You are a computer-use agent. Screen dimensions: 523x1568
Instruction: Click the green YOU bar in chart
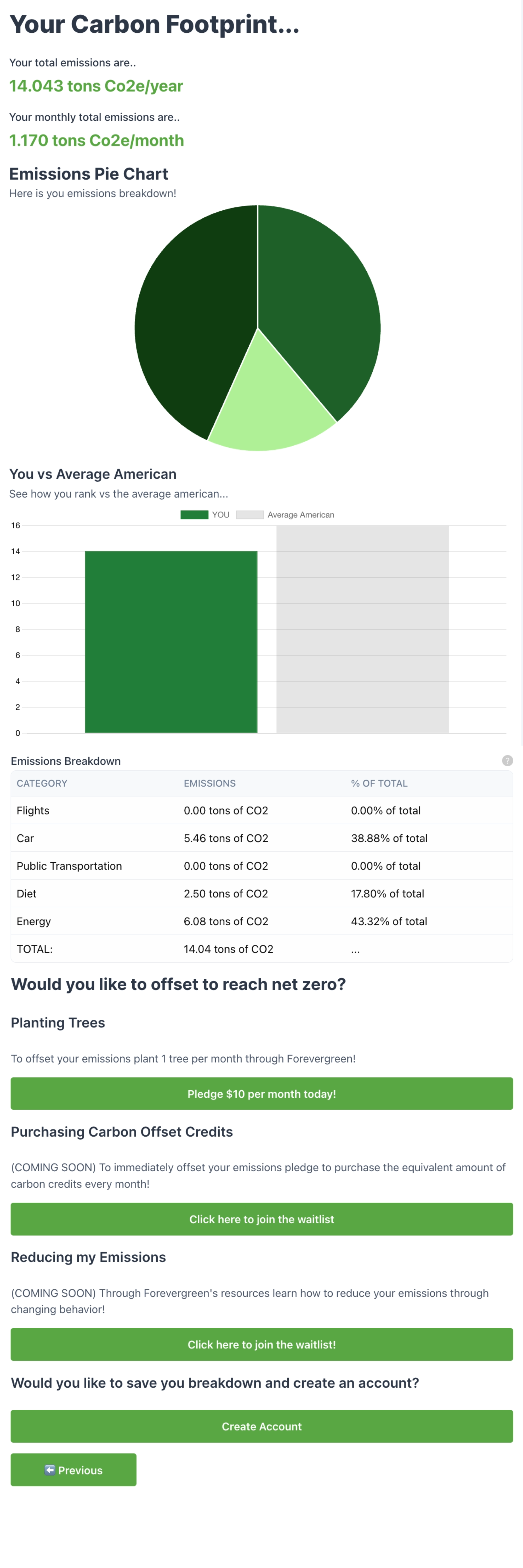tap(170, 642)
